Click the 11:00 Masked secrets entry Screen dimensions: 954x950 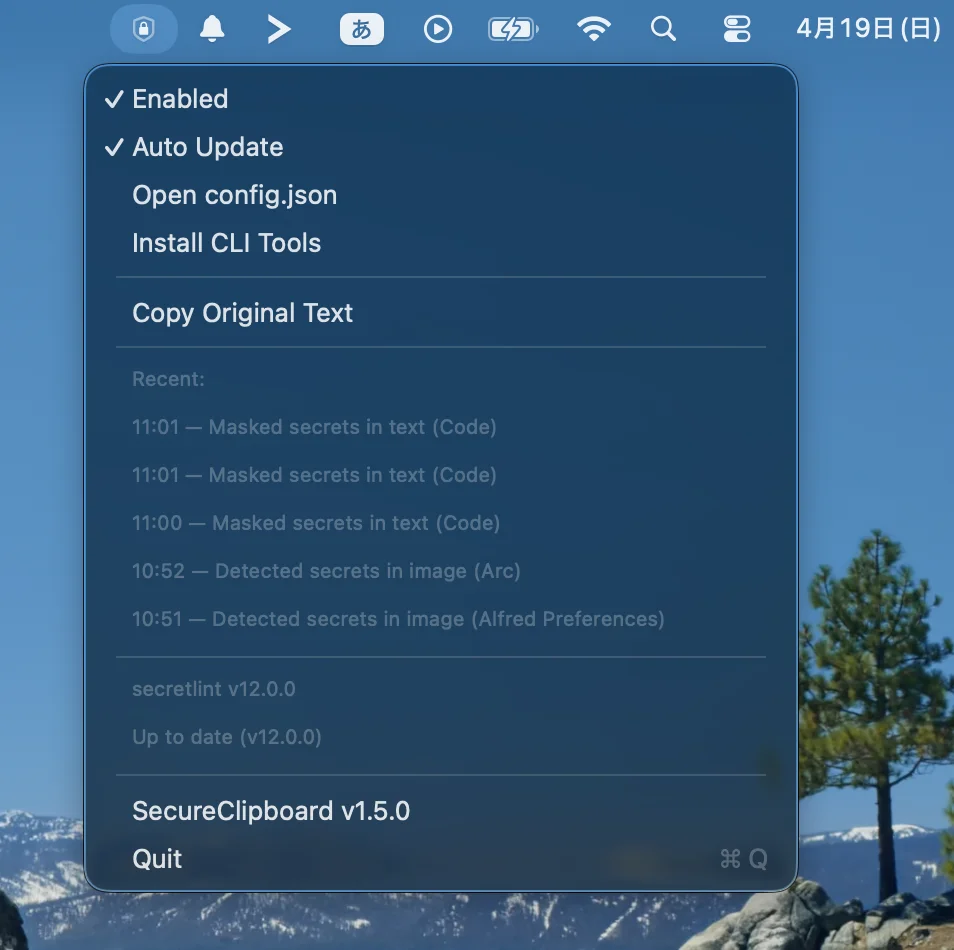pyautogui.click(x=316, y=523)
